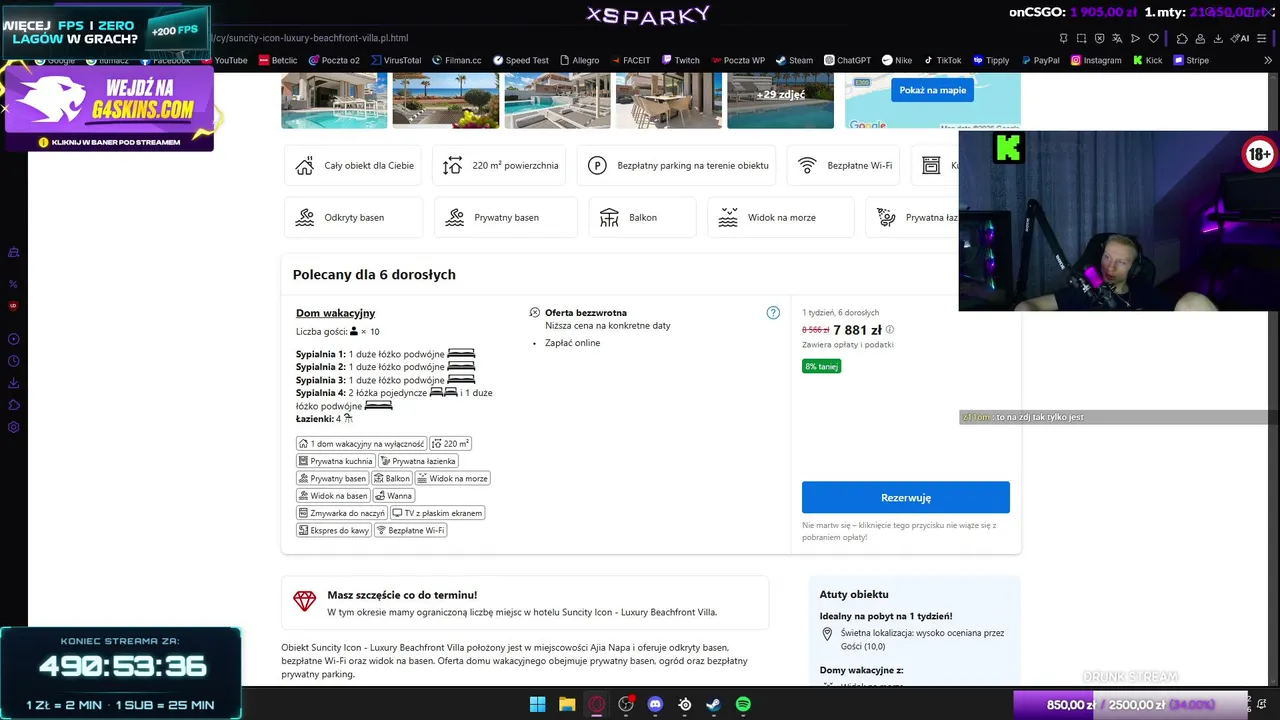
Task: Click the Dom wakacyjny room title link
Action: point(335,313)
